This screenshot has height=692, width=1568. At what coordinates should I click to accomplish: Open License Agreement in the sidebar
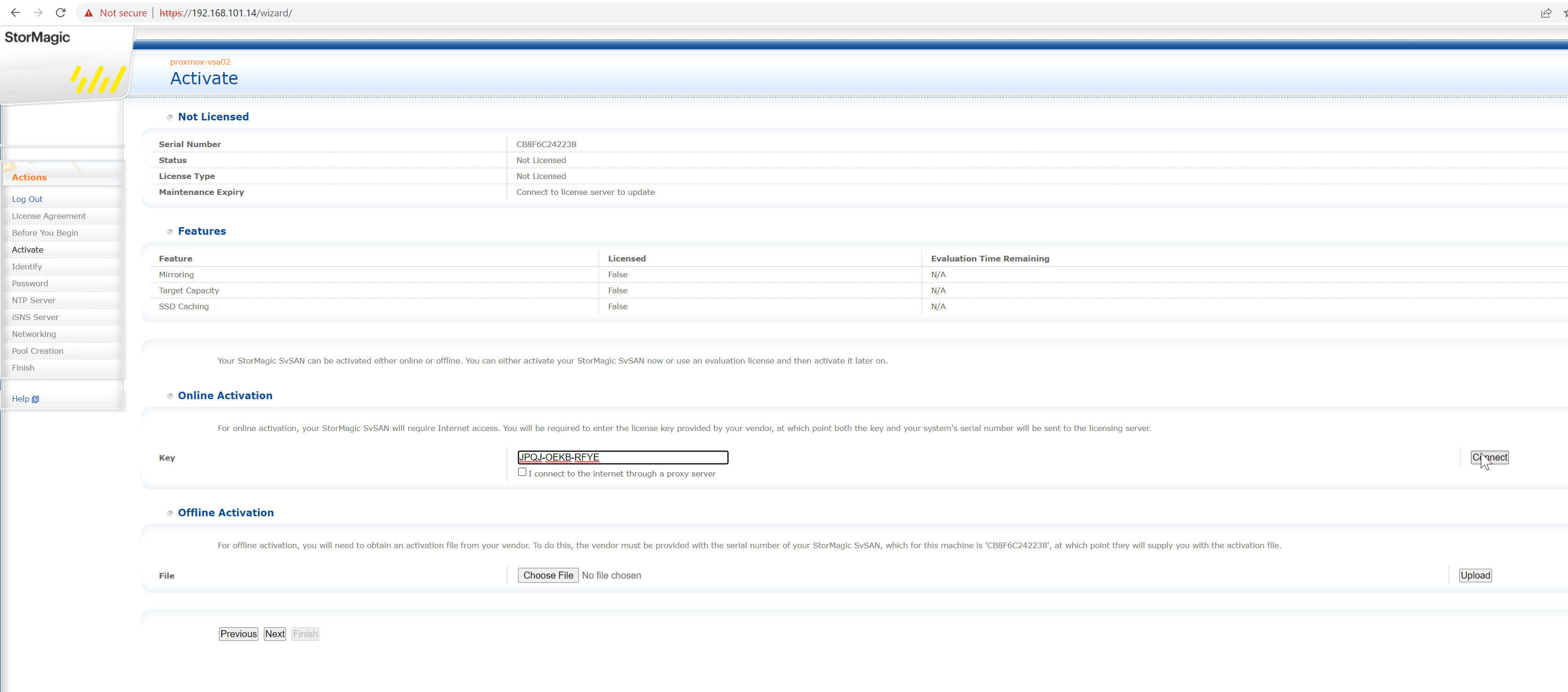click(49, 216)
